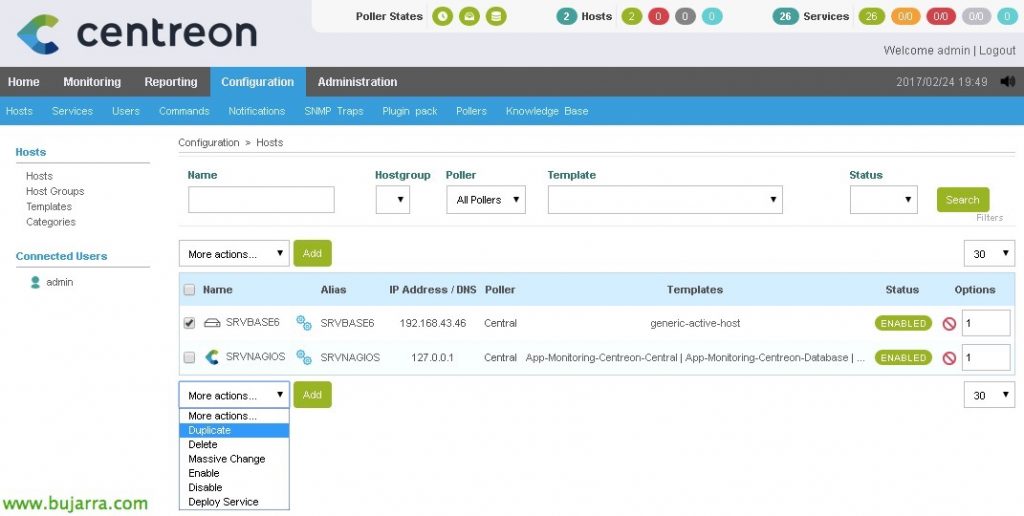Screen dimensions: 1024x516
Task: Disable SRVNAGIOS with the red icon
Action: (x=950, y=358)
